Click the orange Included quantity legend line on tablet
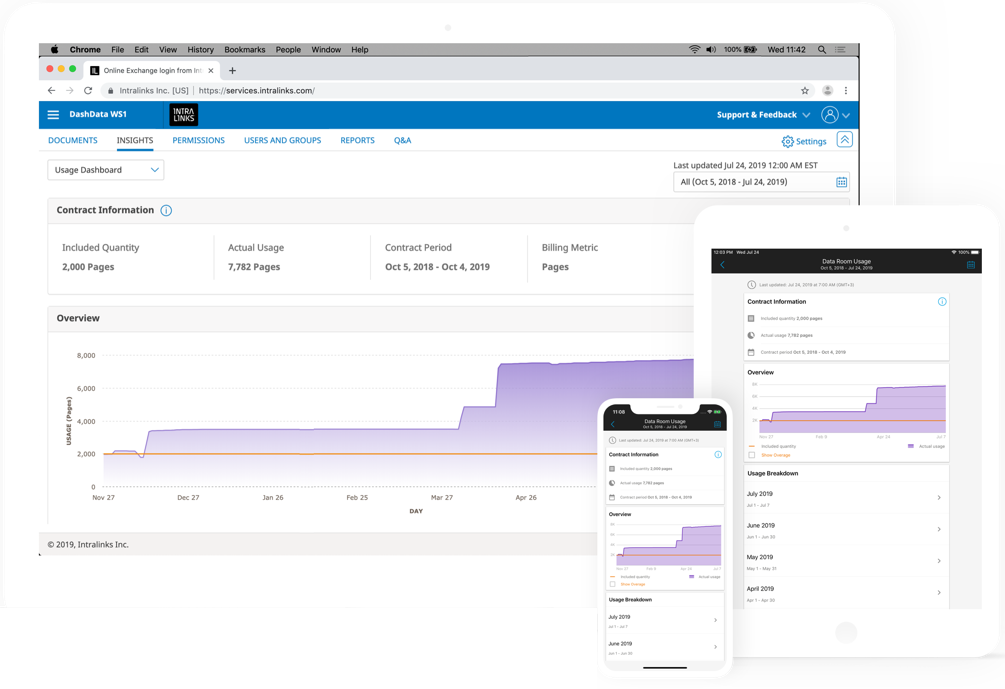 pyautogui.click(x=752, y=446)
